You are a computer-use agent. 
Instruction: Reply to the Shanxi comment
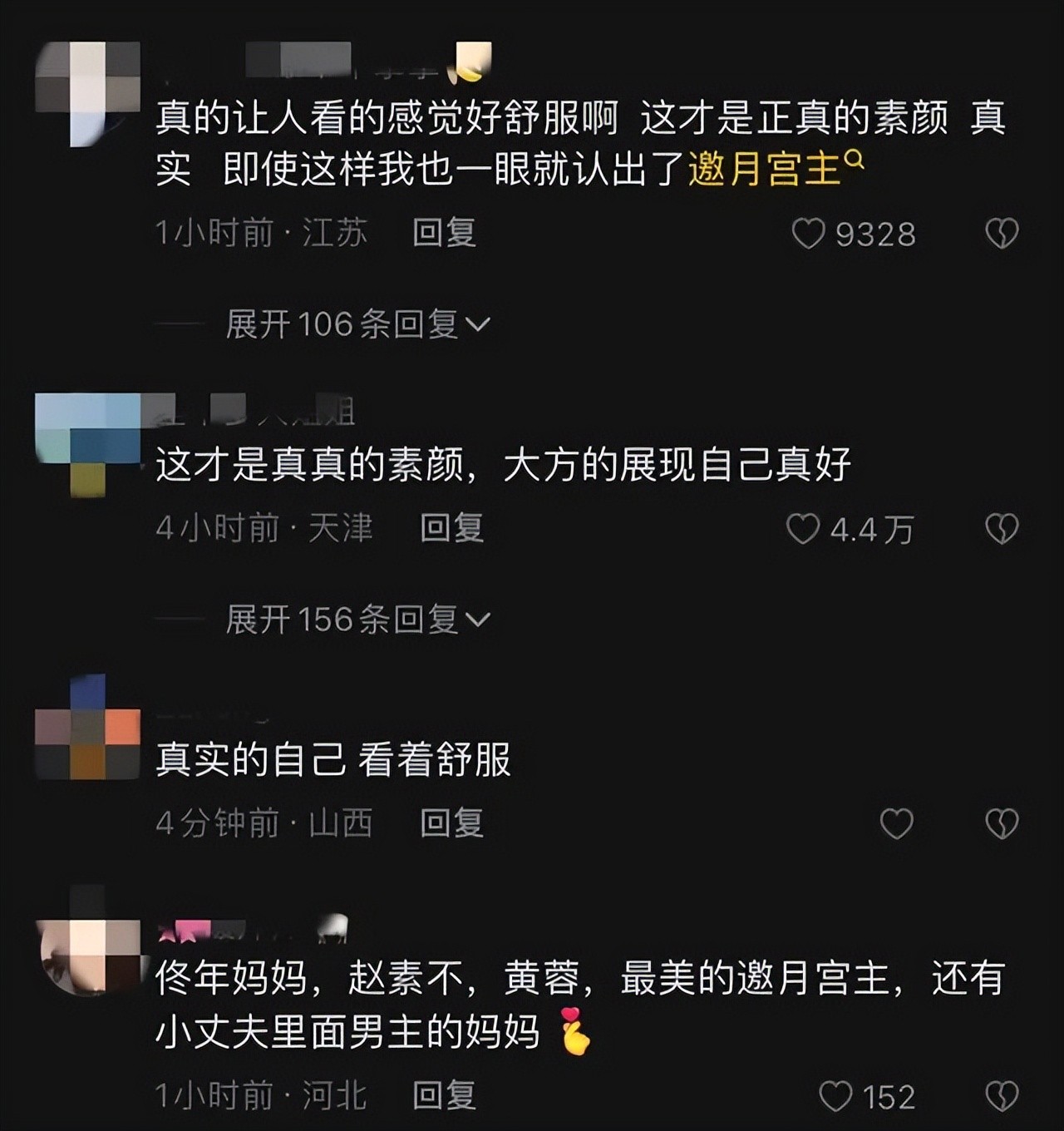pyautogui.click(x=451, y=822)
